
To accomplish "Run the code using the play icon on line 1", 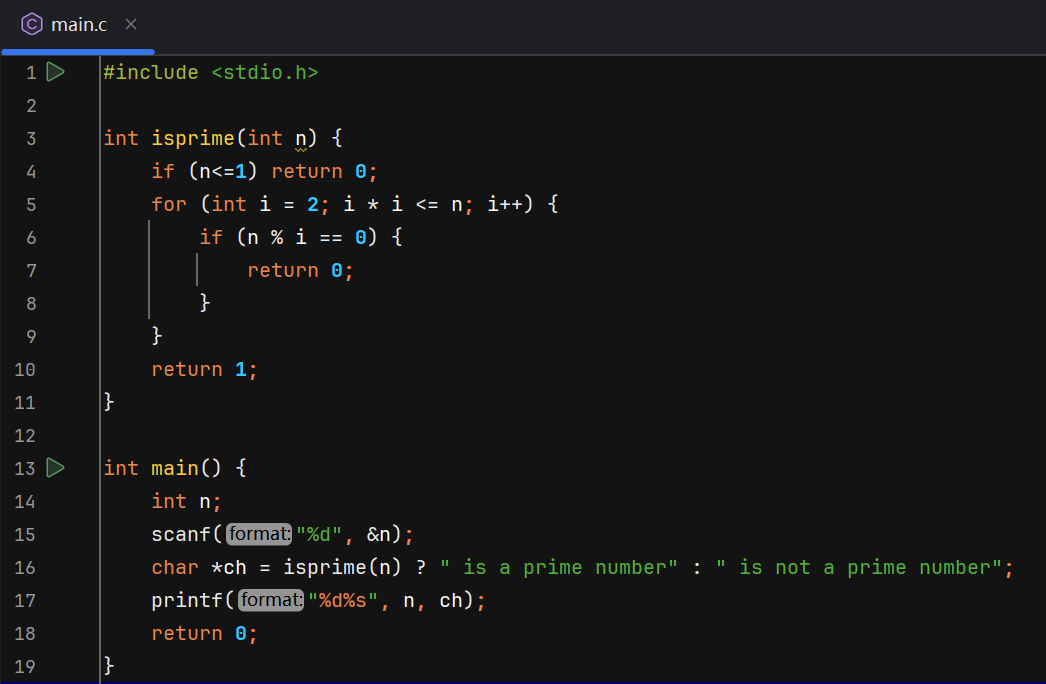I will pyautogui.click(x=55, y=71).
